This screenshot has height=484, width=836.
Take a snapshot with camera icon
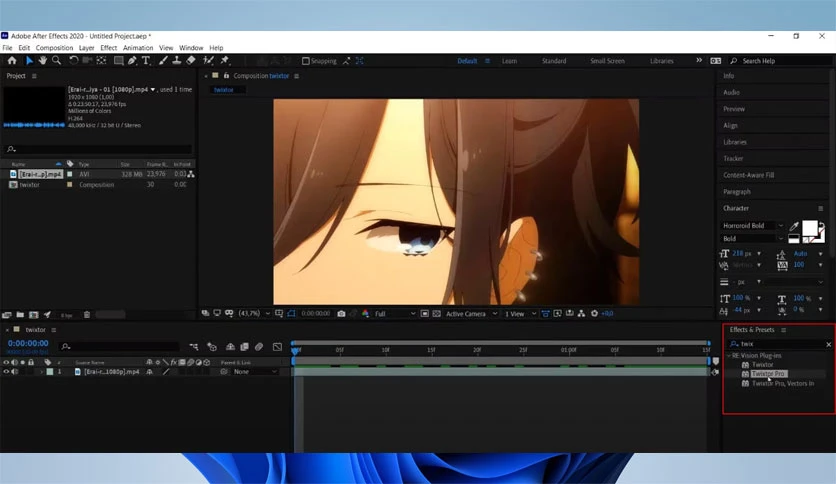[x=341, y=313]
